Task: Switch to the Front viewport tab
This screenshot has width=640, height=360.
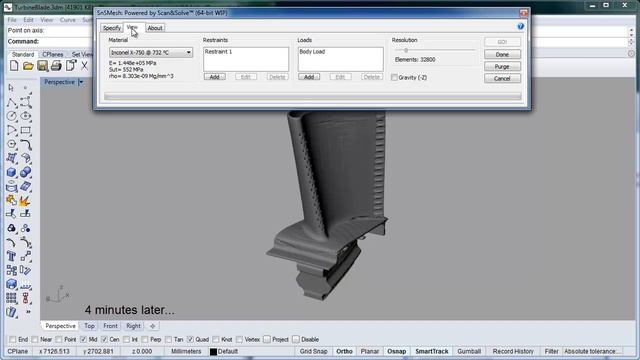Action: click(x=110, y=326)
